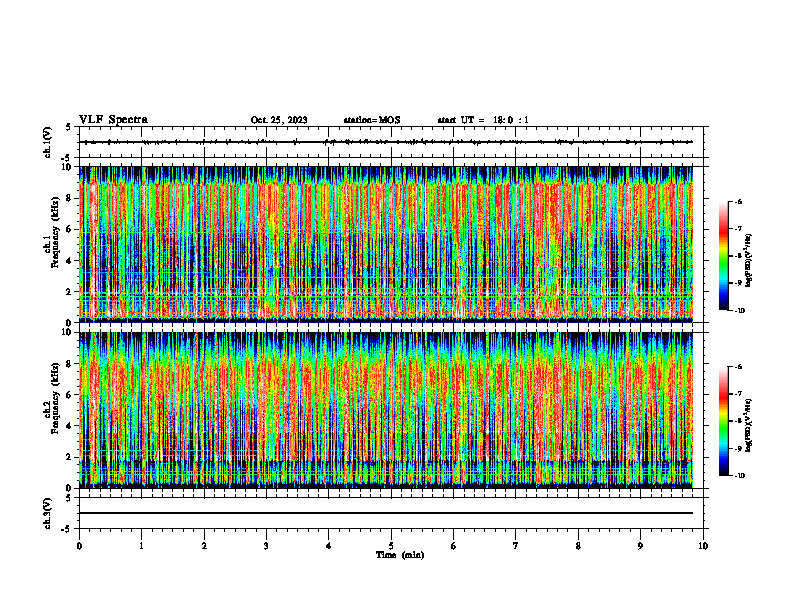Click the "8" kHz tick of ch.1 spectrogram
Screen dimensions: 792x612
[69, 198]
